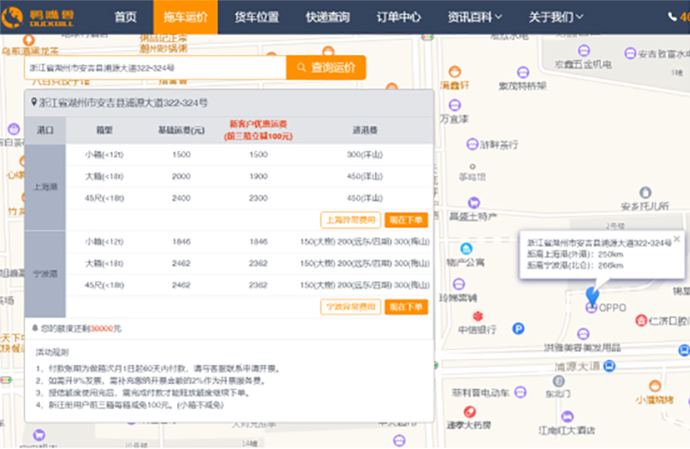Image resolution: width=690 pixels, height=449 pixels.
Task: Click the OPPO store map icon
Action: [591, 308]
